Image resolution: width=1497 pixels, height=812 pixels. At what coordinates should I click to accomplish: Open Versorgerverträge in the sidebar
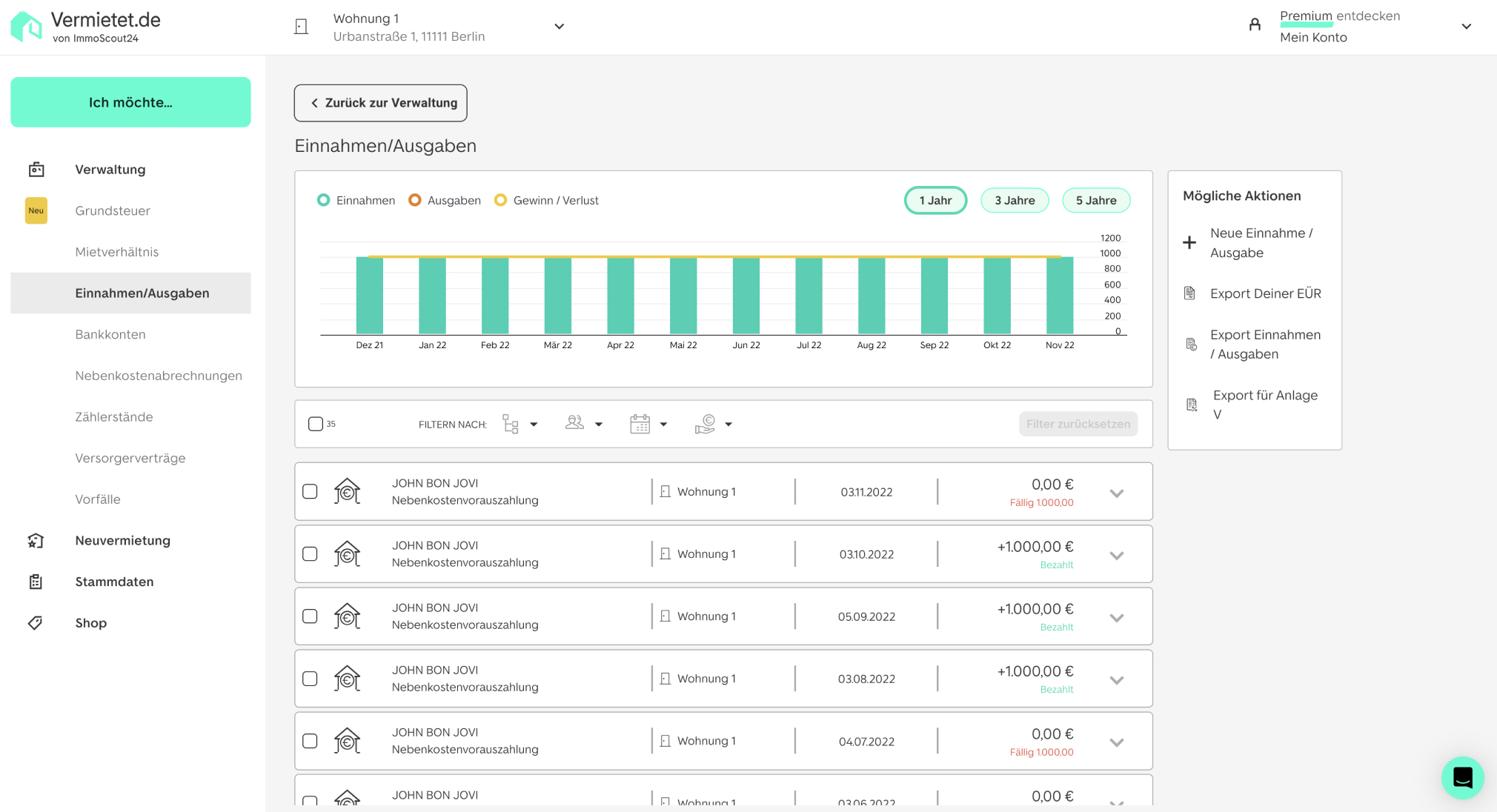130,458
